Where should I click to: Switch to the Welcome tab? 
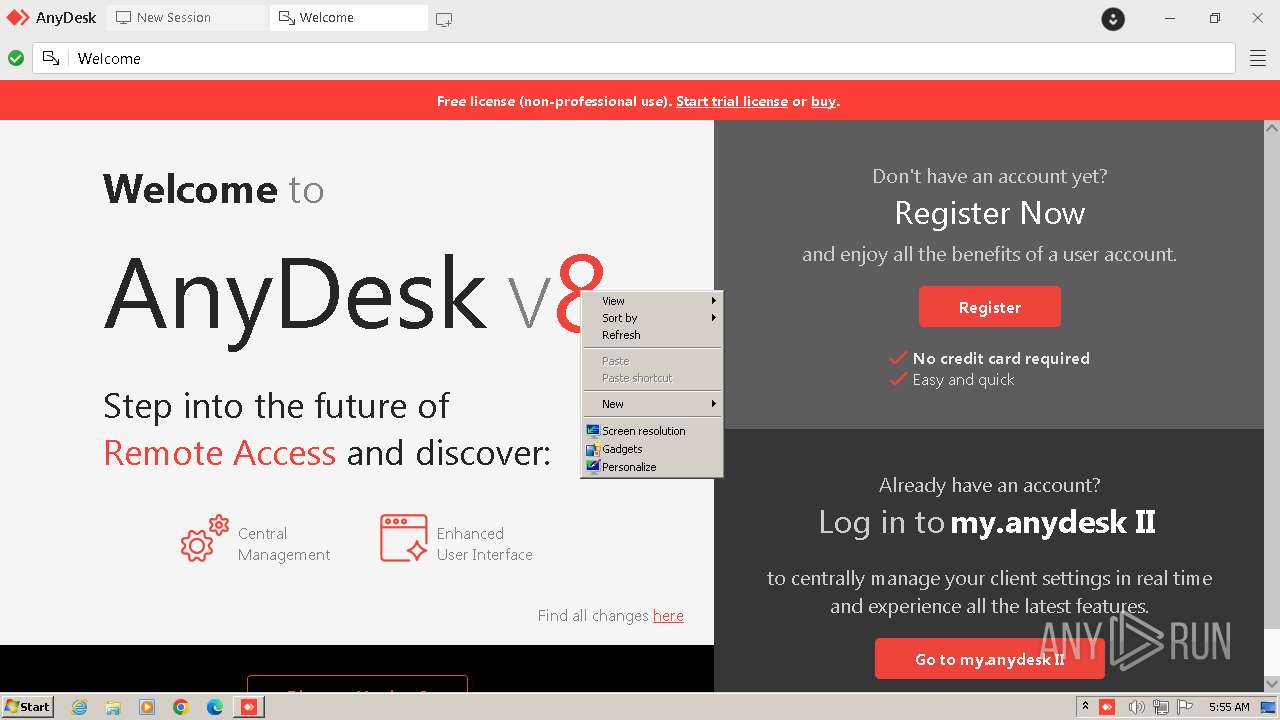pyautogui.click(x=348, y=18)
